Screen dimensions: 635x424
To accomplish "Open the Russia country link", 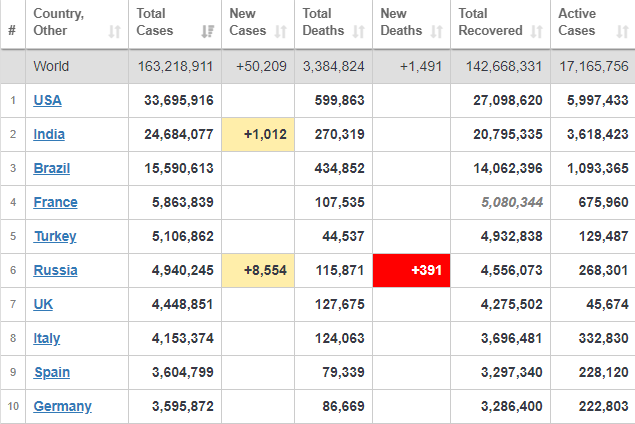I will tap(55, 270).
